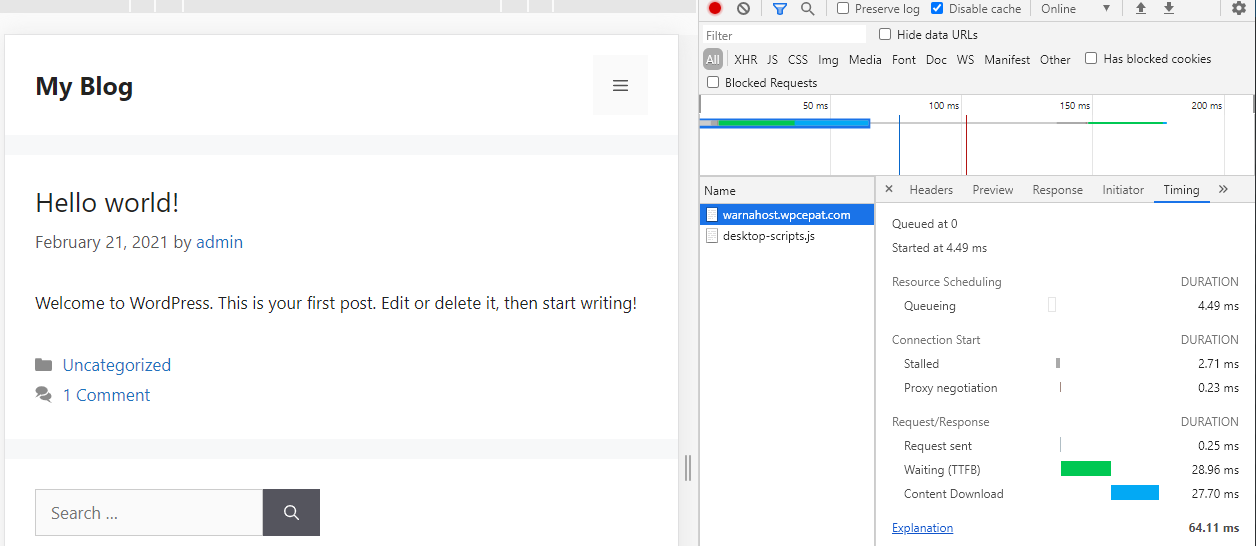Viewport: 1256px width, 546px height.
Task: Toggle the network filter funnel icon
Action: (780, 8)
